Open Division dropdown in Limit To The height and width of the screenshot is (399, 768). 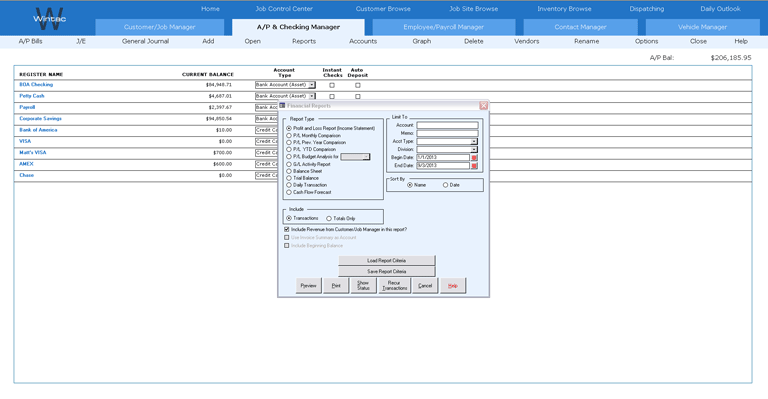pyautogui.click(x=474, y=149)
